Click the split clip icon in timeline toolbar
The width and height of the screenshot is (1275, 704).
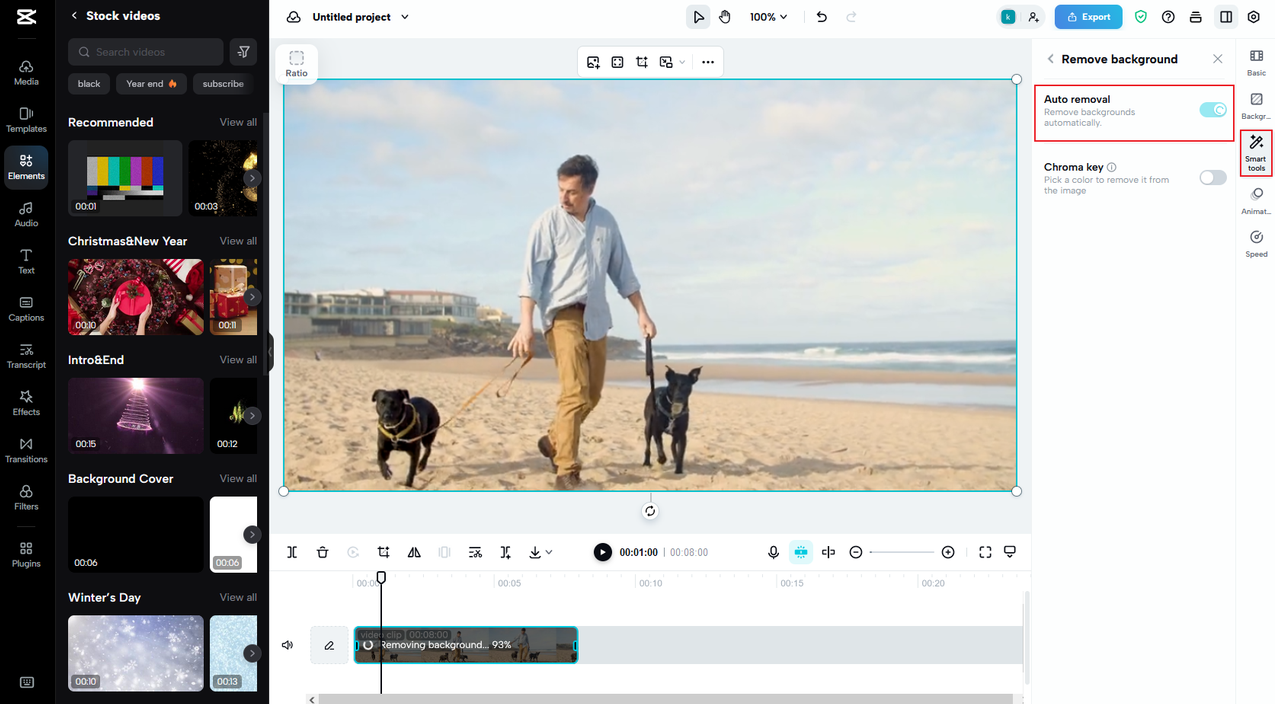[x=292, y=552]
